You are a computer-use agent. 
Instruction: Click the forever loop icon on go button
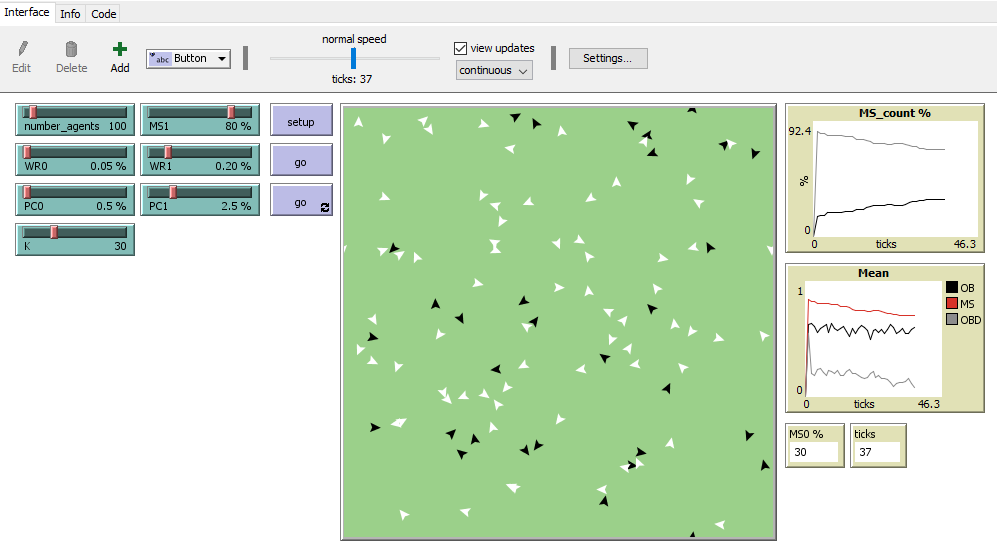[324, 207]
